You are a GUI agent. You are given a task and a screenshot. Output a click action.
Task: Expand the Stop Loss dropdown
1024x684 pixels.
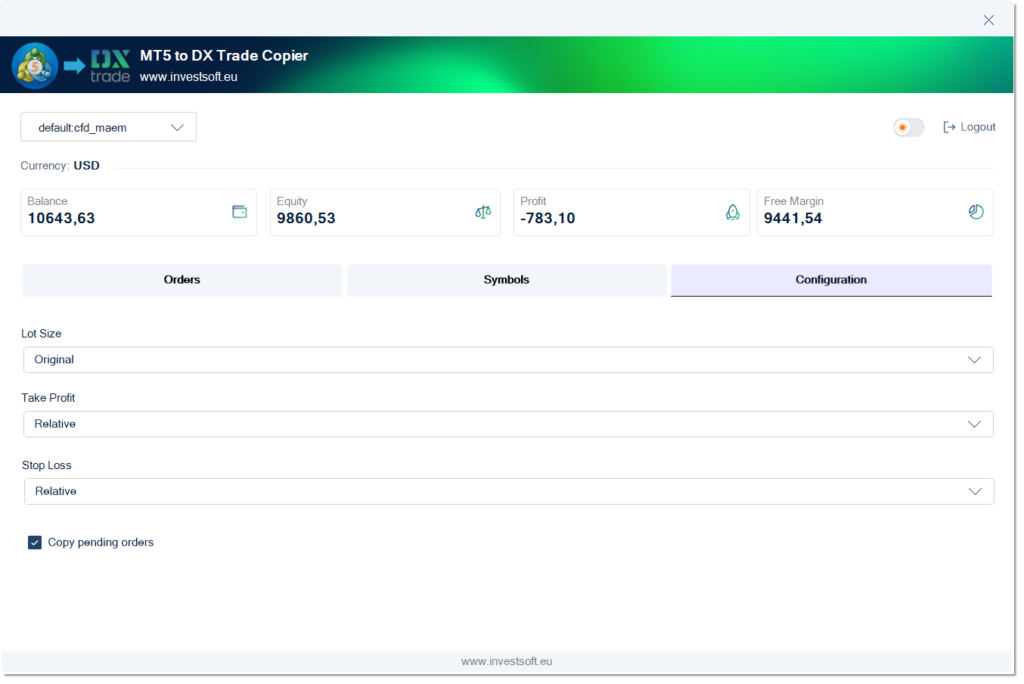coord(508,491)
